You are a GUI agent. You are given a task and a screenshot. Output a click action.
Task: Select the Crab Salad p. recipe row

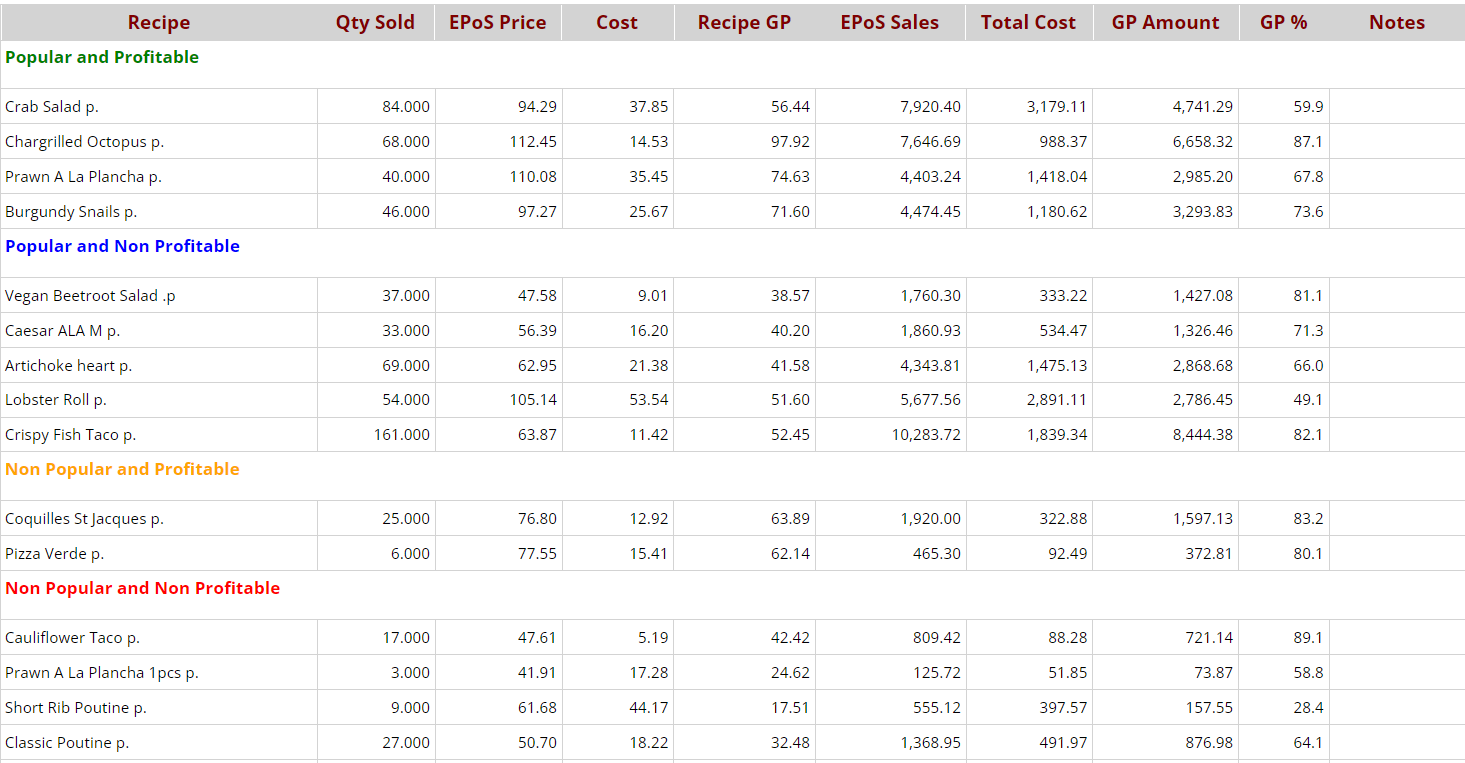52,107
